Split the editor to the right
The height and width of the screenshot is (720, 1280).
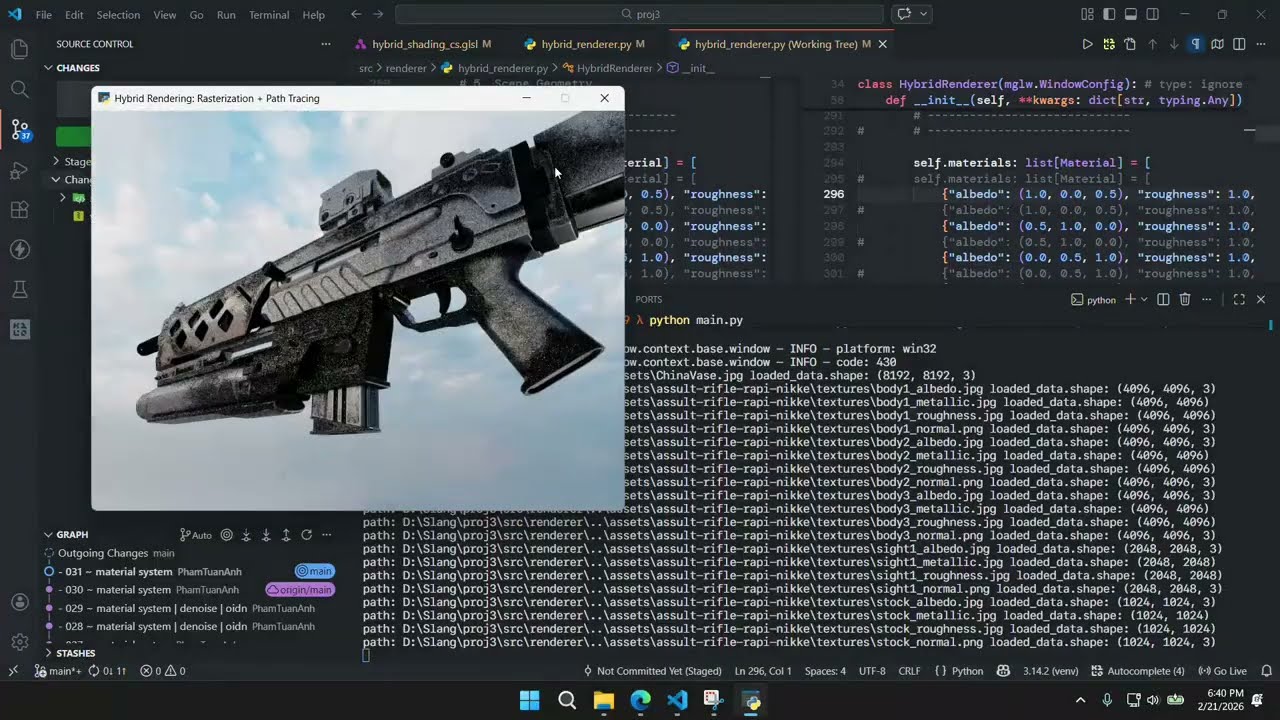(1239, 44)
